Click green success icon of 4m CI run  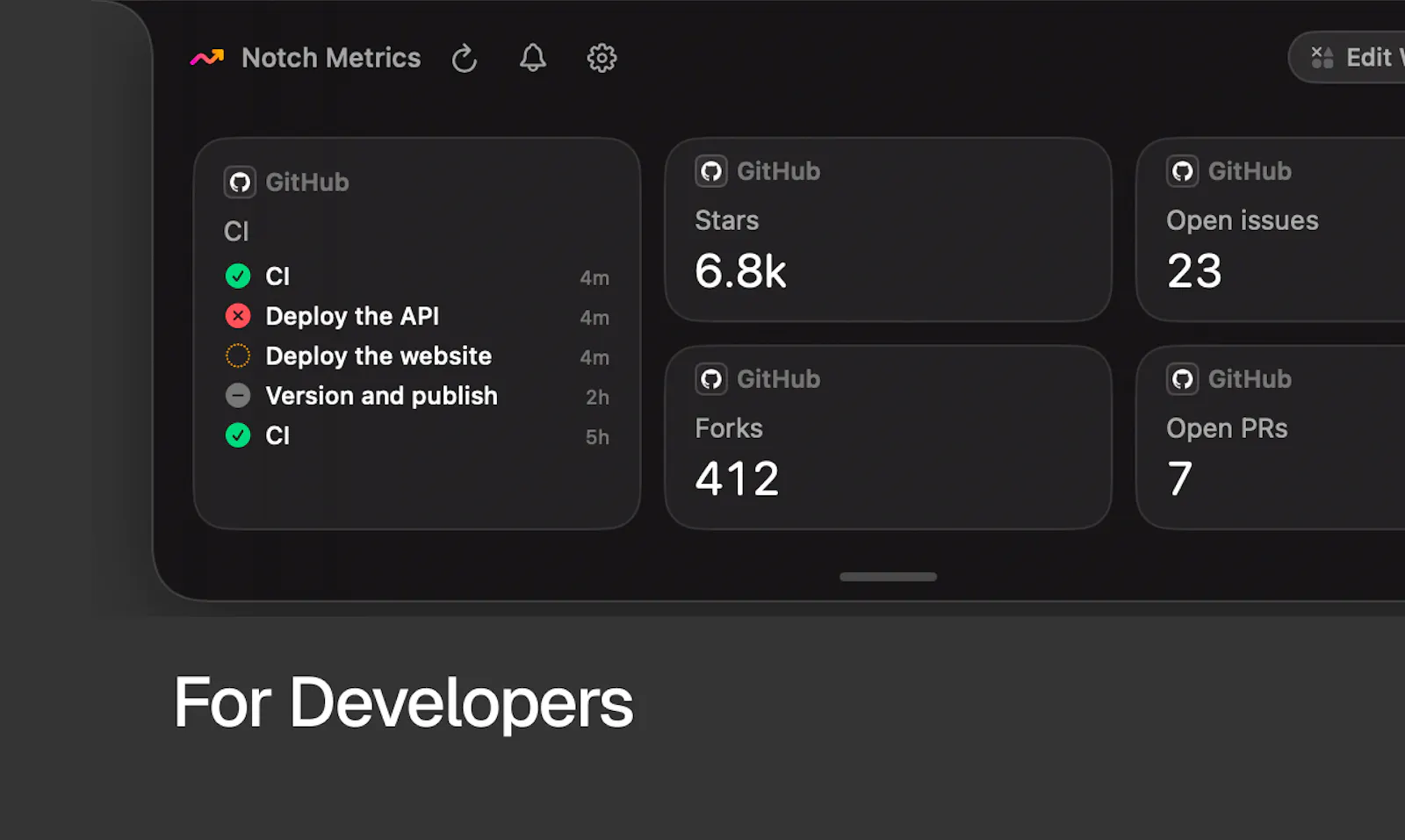click(x=238, y=276)
